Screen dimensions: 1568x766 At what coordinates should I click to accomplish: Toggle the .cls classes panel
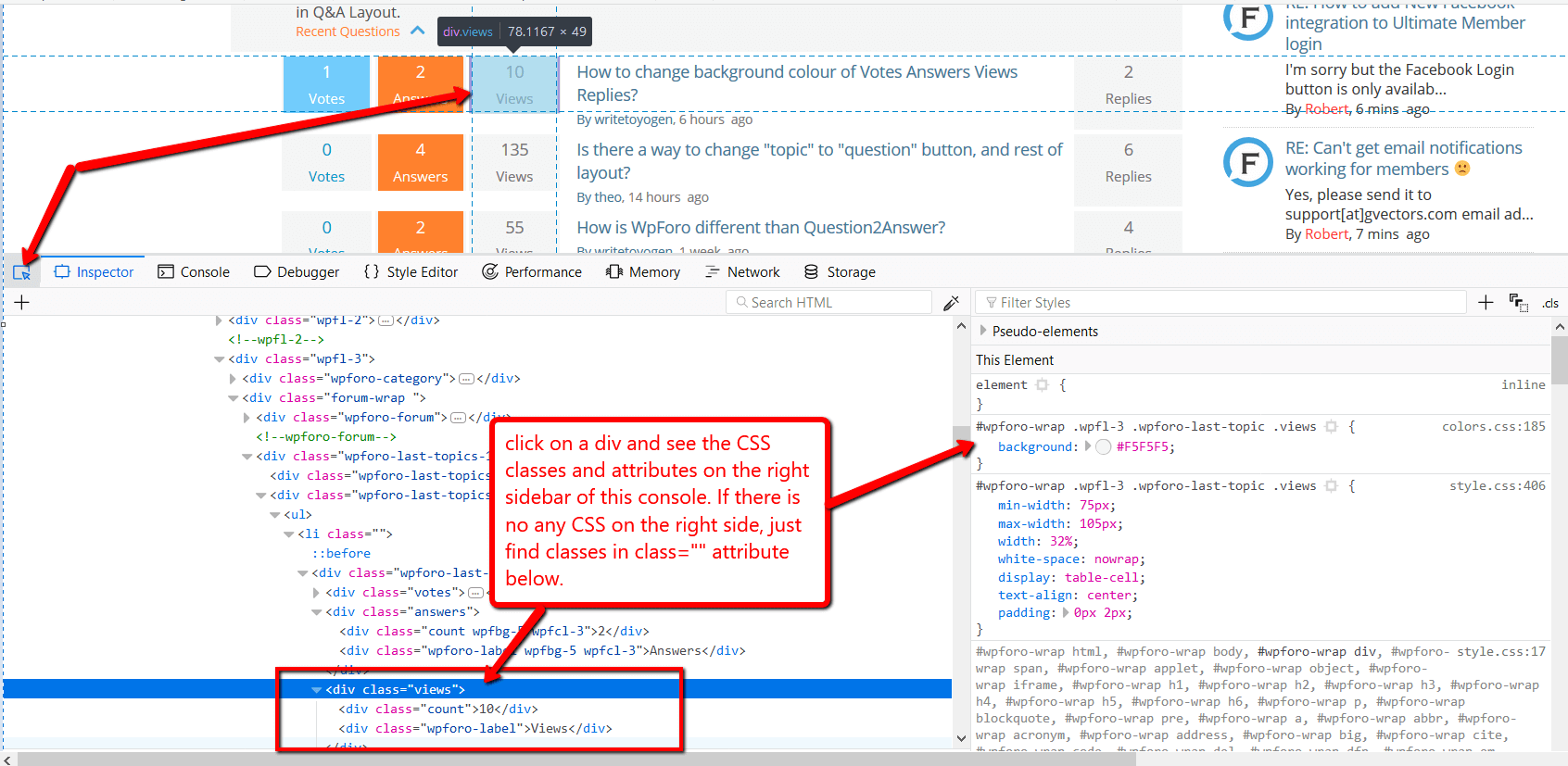coord(1550,303)
